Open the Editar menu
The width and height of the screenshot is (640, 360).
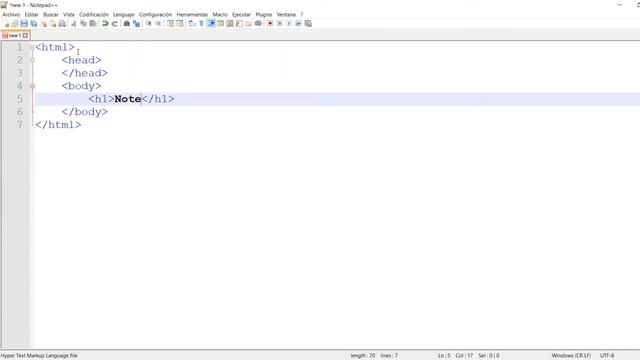coord(31,15)
